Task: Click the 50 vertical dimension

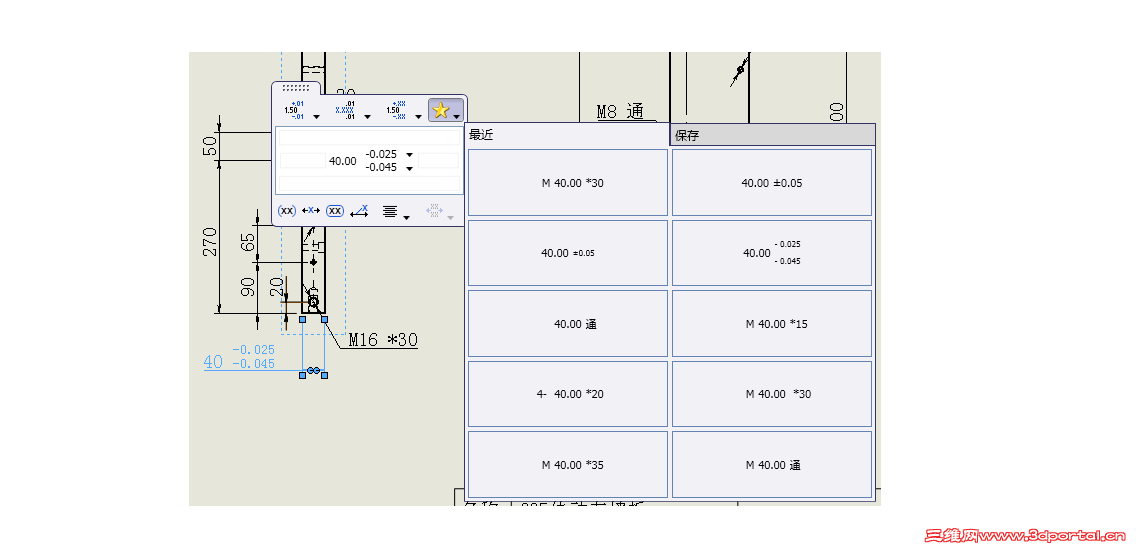Action: 210,146
